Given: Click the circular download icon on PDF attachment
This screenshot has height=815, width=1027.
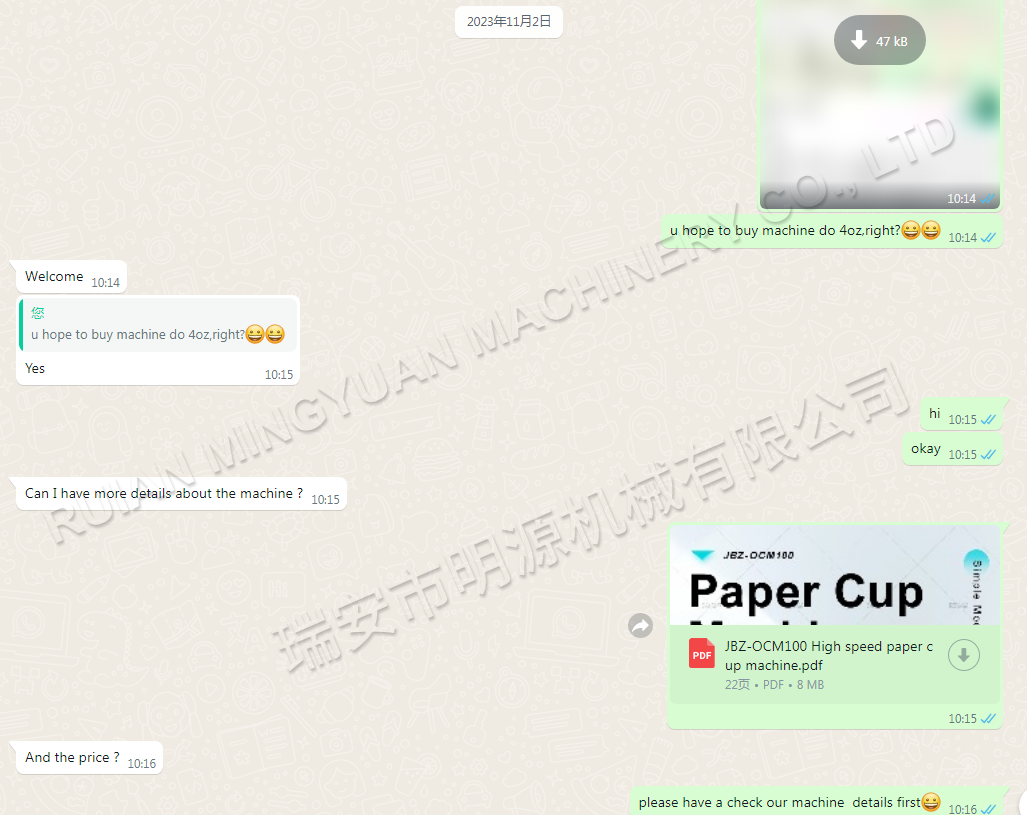Looking at the screenshot, I should 963,655.
